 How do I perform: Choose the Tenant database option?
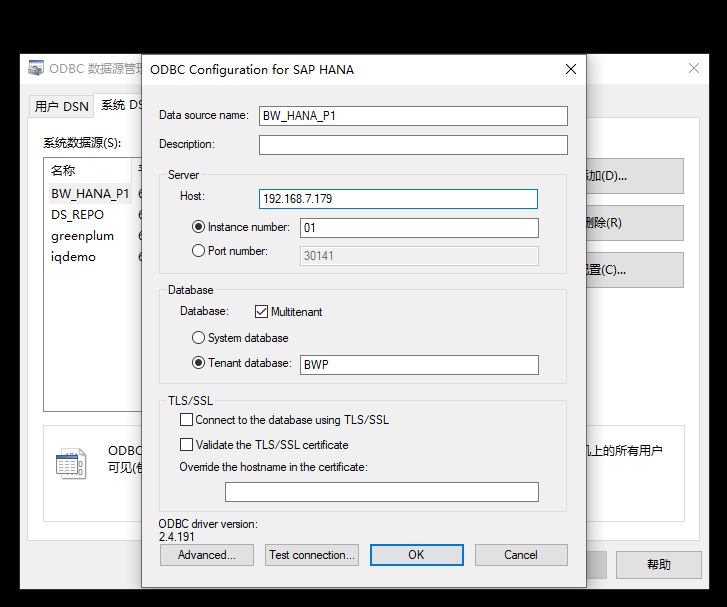tap(198, 363)
